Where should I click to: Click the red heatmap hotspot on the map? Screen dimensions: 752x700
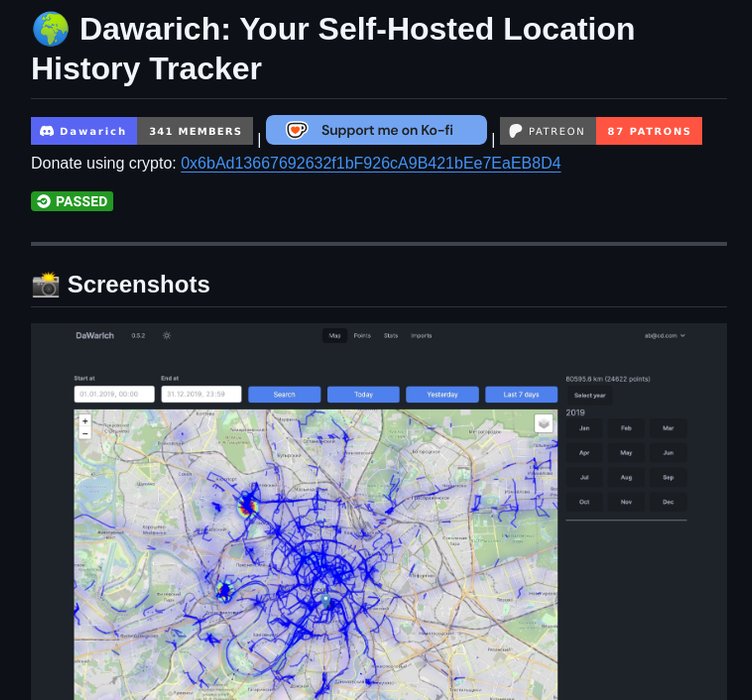(247, 506)
